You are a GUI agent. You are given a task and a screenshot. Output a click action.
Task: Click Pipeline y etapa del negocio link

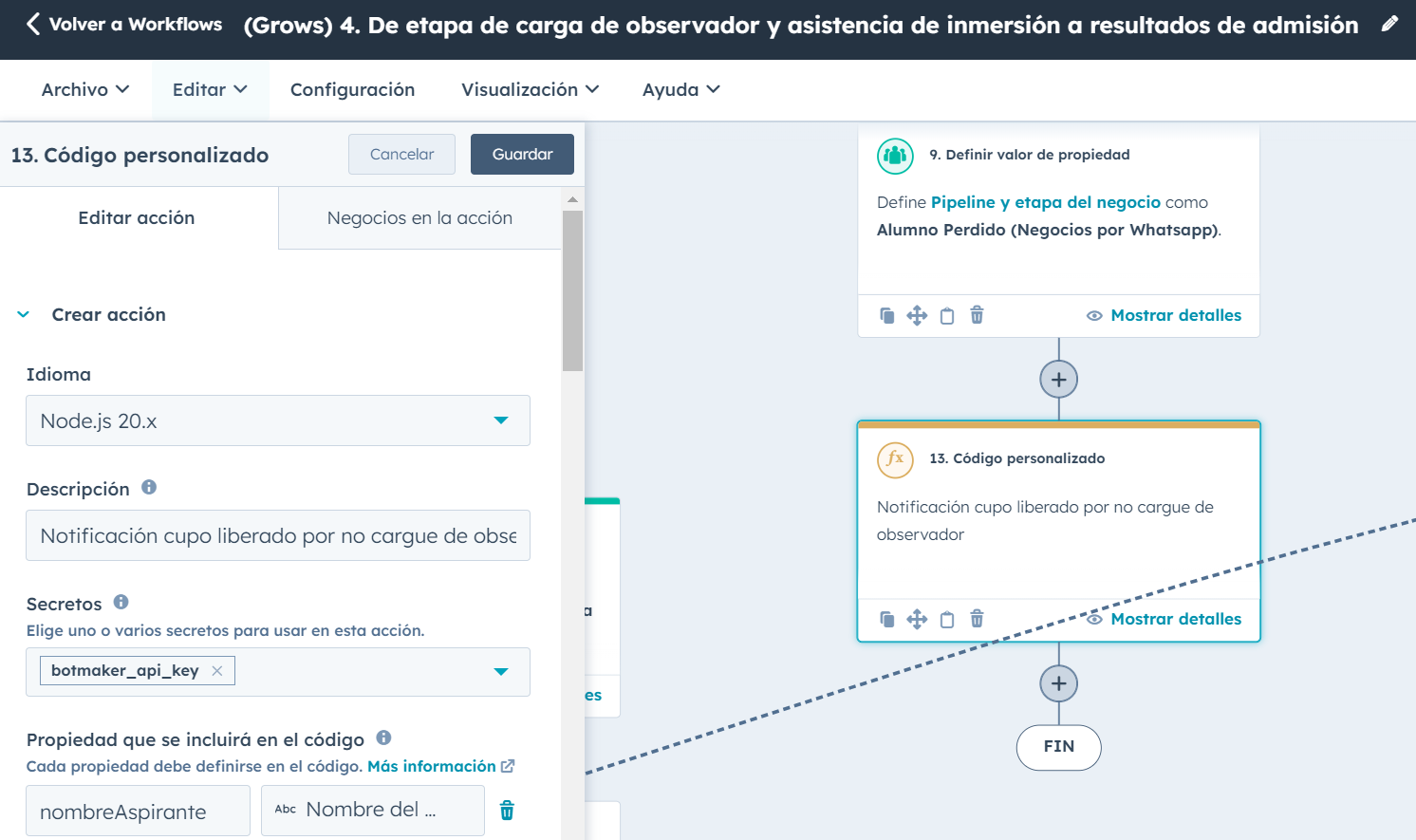[x=1046, y=202]
